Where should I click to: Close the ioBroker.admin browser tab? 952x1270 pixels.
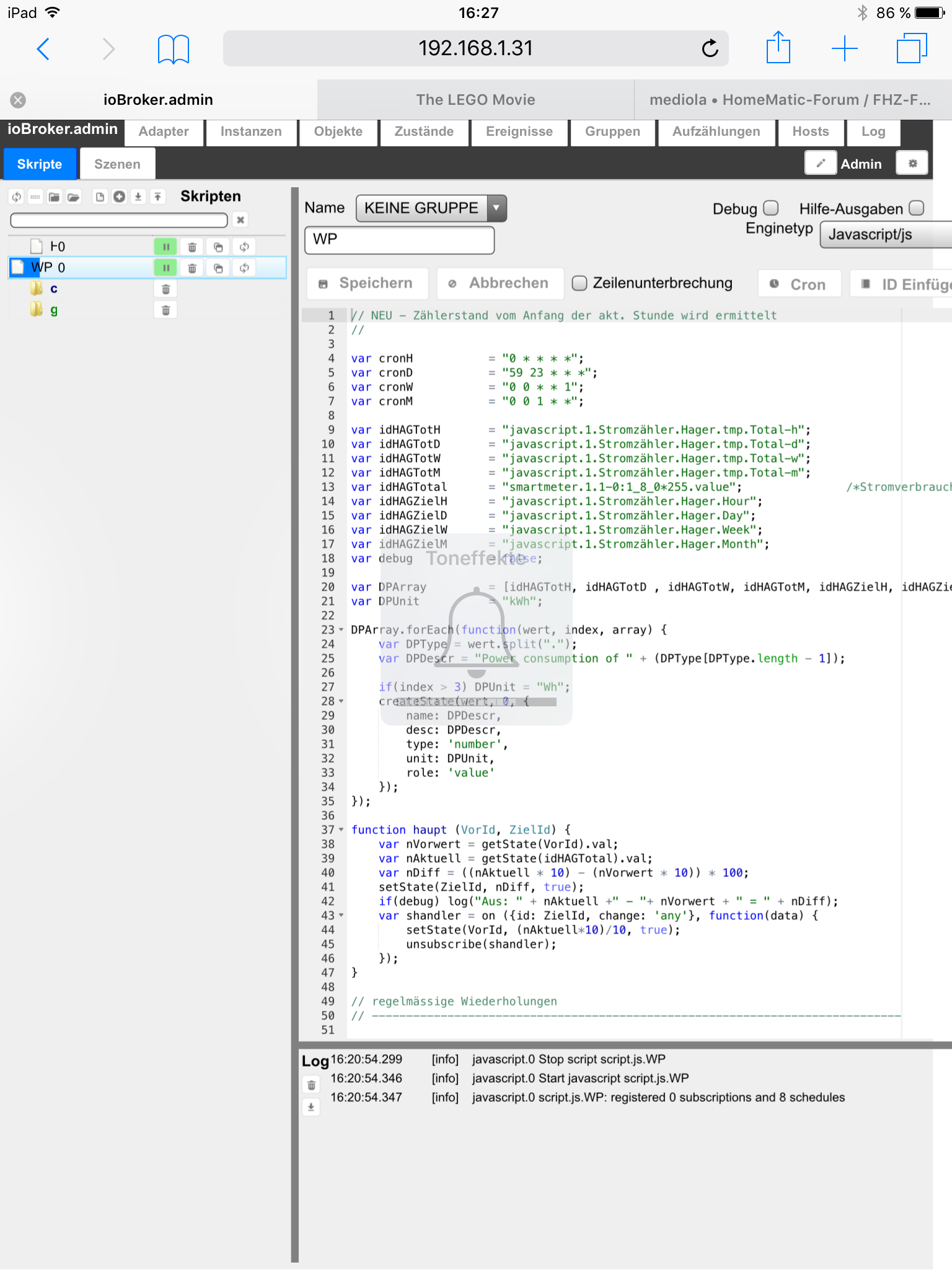coord(18,100)
